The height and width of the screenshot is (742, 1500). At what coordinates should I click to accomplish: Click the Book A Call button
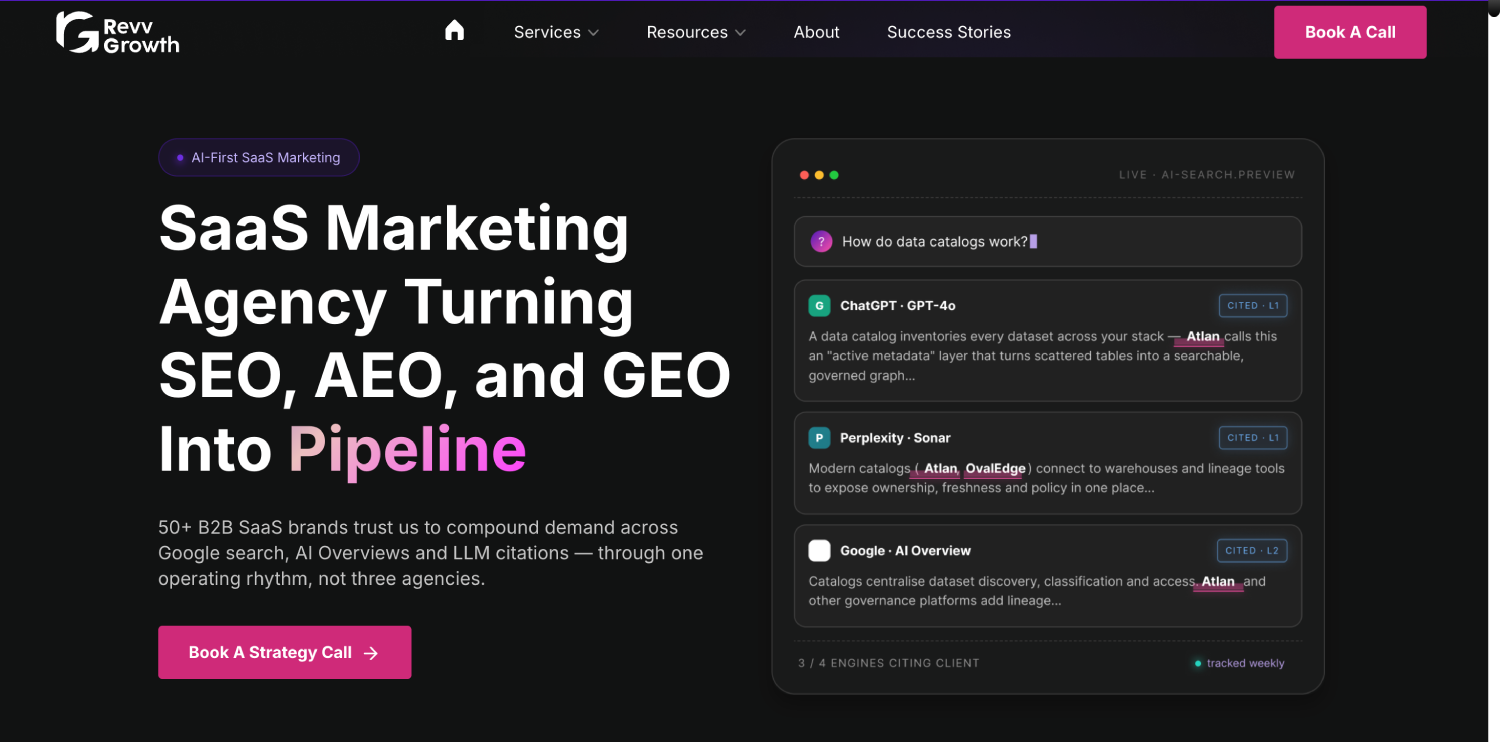click(1350, 32)
